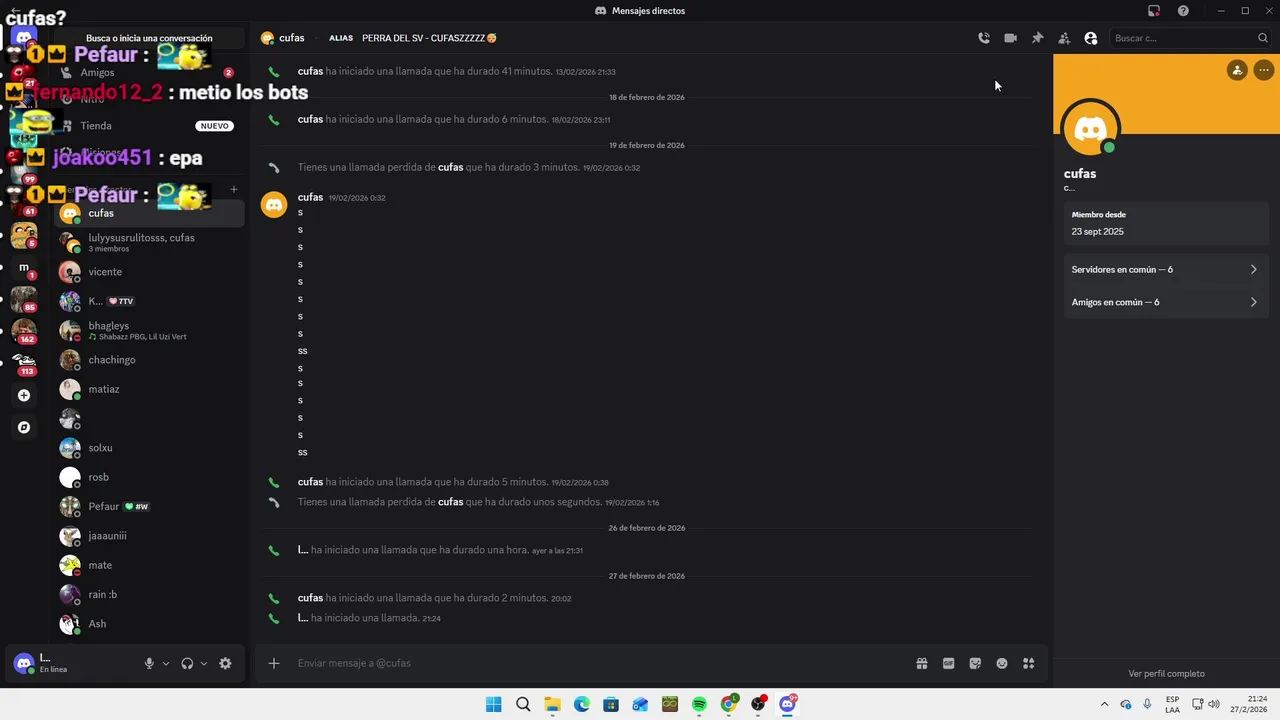1280x720 pixels.
Task: Click the own user avatar in user panel
Action: point(24,663)
